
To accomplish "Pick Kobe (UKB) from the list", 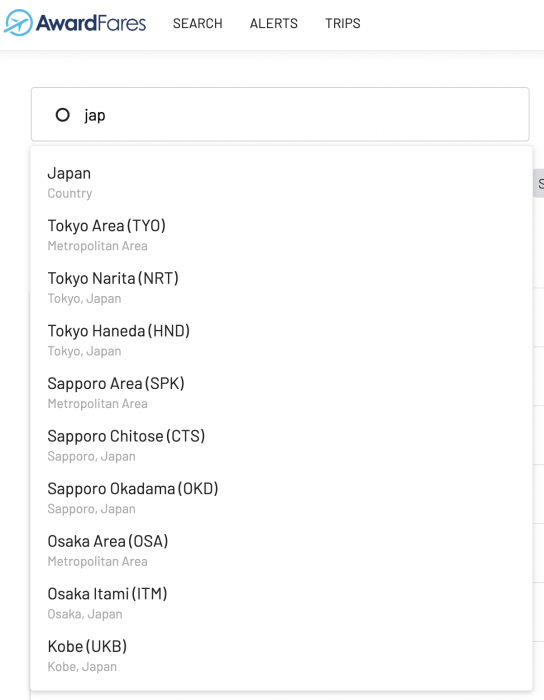I will pos(281,656).
